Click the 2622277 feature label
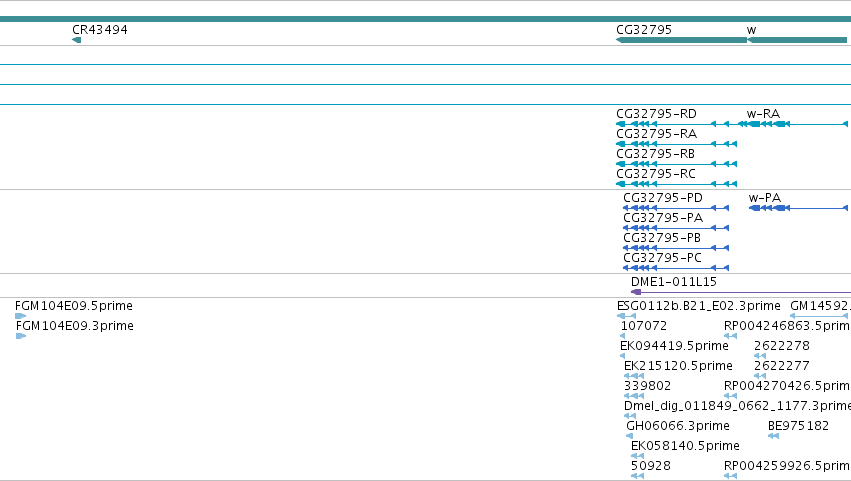The width and height of the screenshot is (851, 481). pyautogui.click(x=782, y=366)
